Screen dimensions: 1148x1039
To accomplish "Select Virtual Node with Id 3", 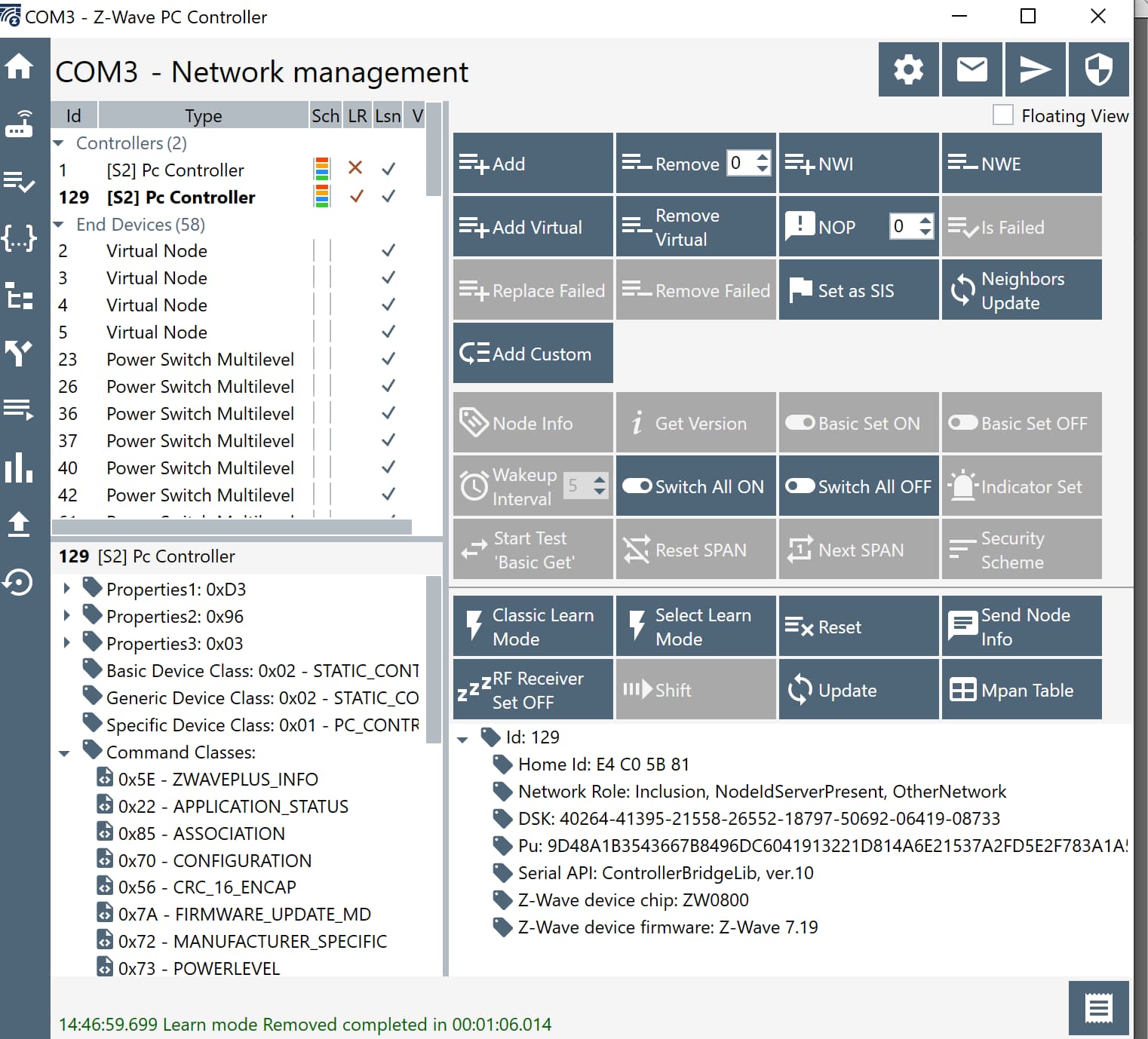I will (157, 278).
